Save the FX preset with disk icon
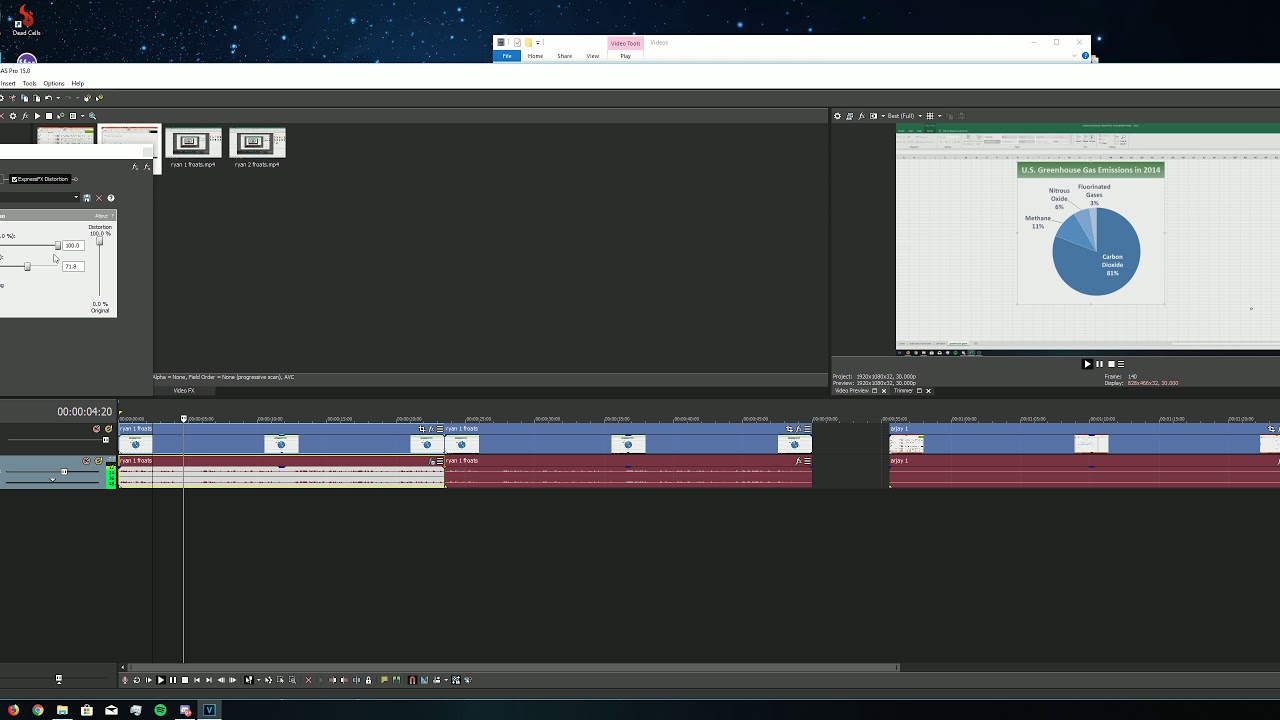The image size is (1280, 720). pyautogui.click(x=87, y=198)
